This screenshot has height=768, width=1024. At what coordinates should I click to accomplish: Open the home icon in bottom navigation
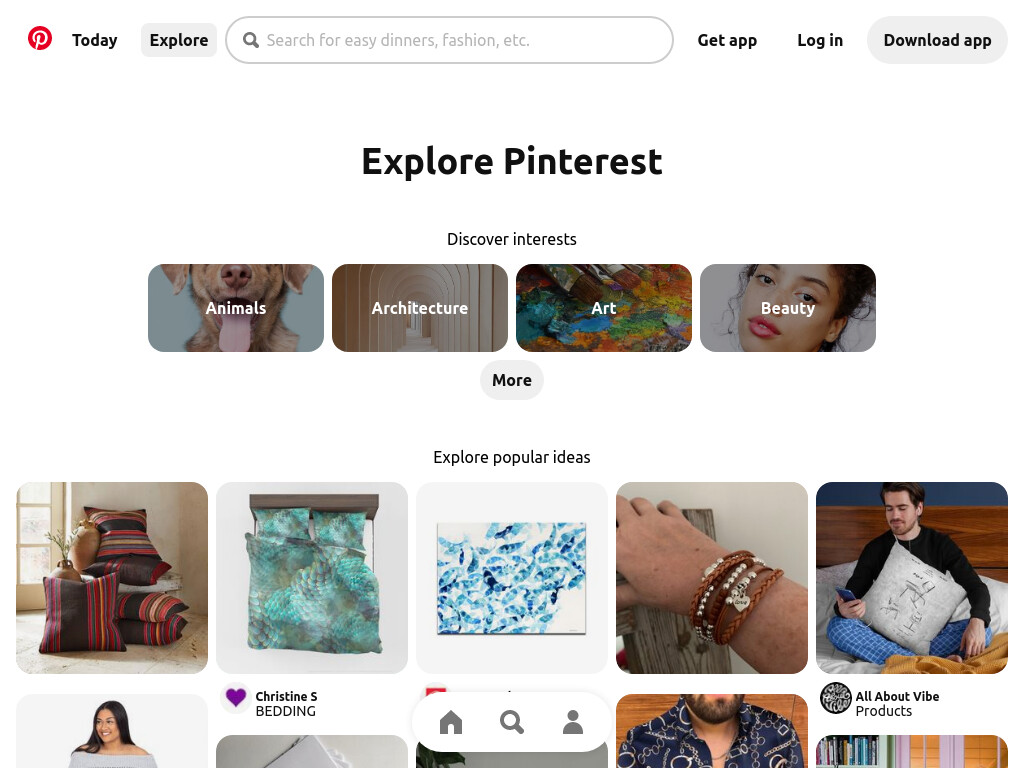[x=451, y=722]
